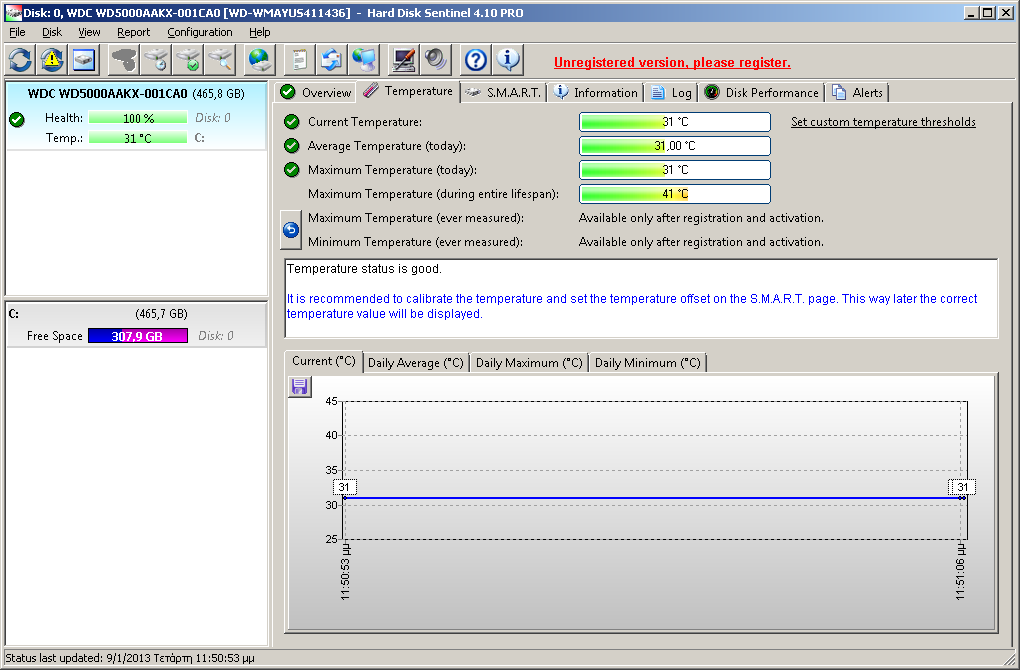1020x670 pixels.
Task: Click the disk with green checkmark icon
Action: (x=189, y=60)
